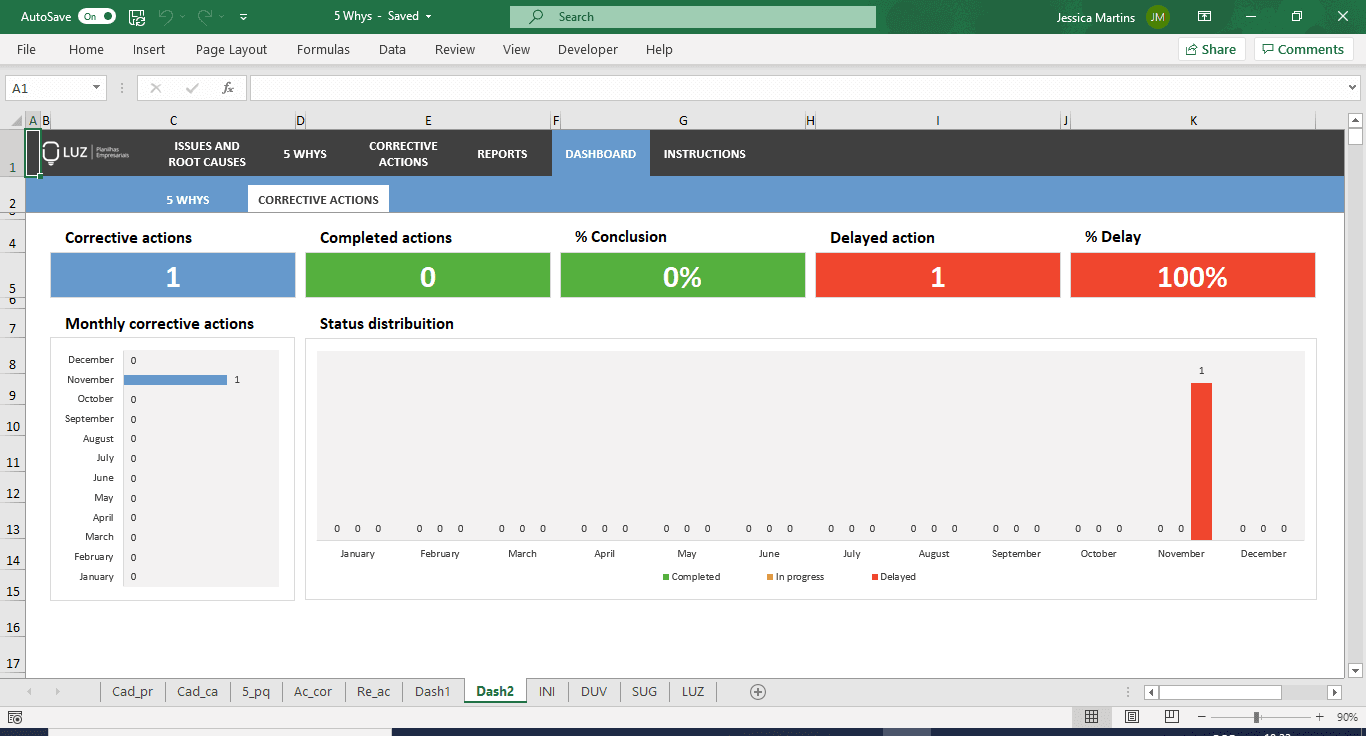Add a new sheet with plus icon
The image size is (1366, 736).
tap(758, 691)
